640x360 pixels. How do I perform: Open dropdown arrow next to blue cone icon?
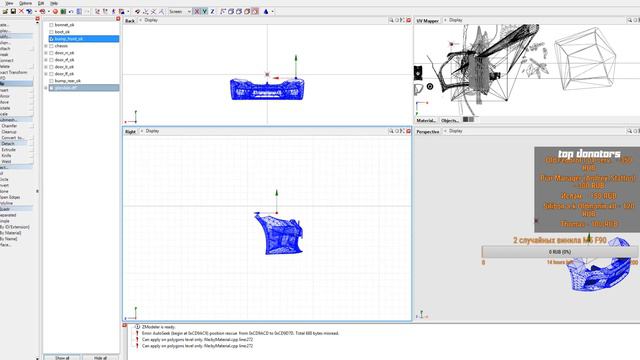[272, 11]
